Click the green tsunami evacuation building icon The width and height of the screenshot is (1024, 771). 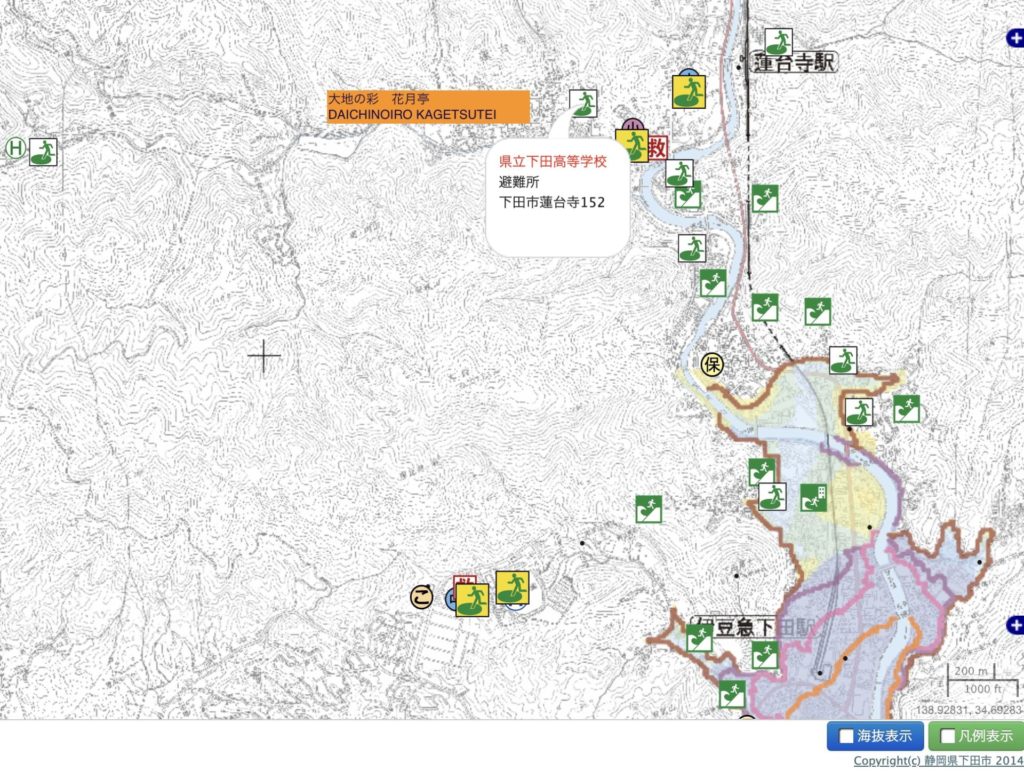point(813,497)
